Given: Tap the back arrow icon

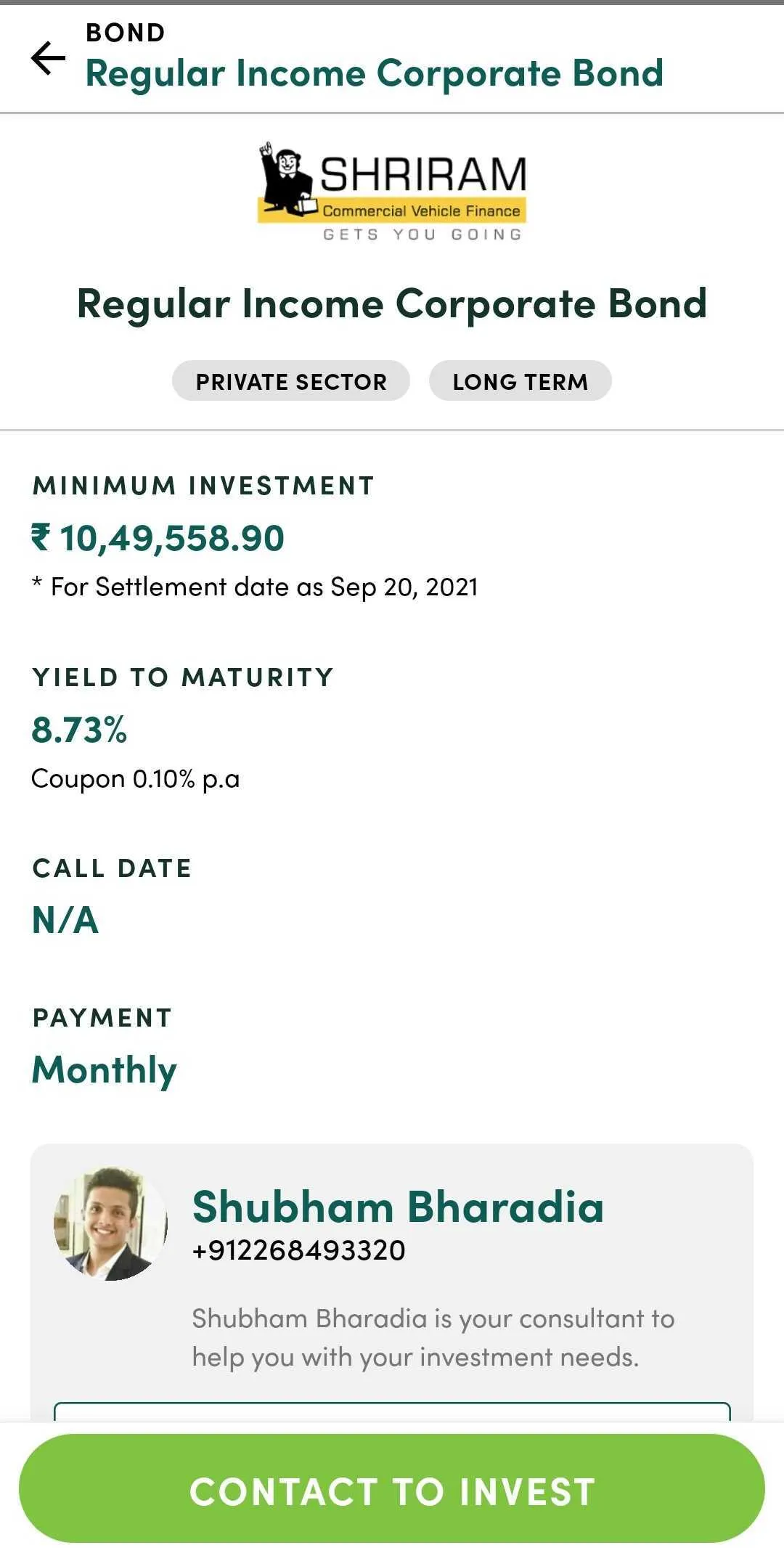Looking at the screenshot, I should pyautogui.click(x=48, y=58).
